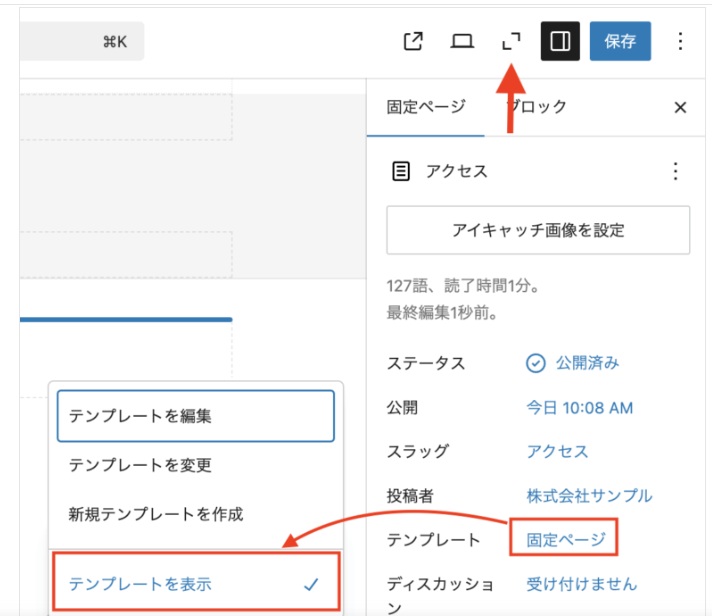This screenshot has width=712, height=616.
Task: Click アイキャッチ画像を設定 button
Action: click(538, 230)
